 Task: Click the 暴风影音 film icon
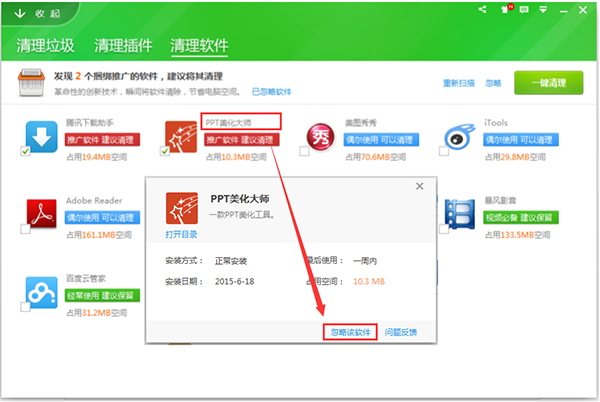pyautogui.click(x=459, y=212)
